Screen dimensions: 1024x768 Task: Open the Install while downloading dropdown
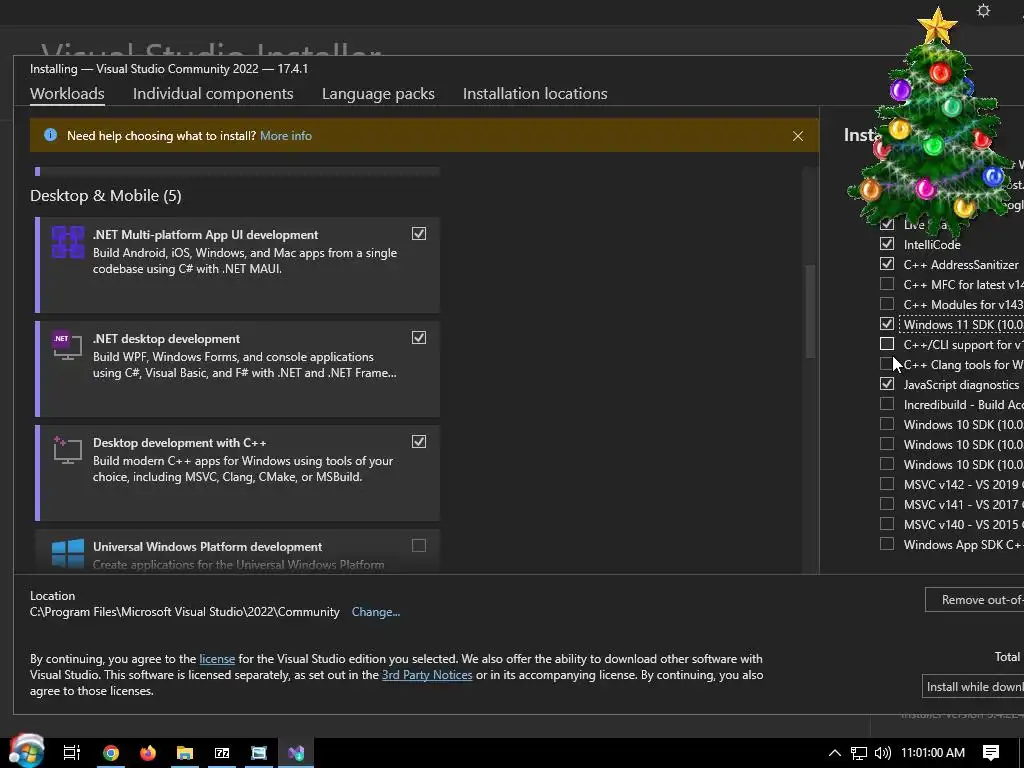click(x=973, y=686)
